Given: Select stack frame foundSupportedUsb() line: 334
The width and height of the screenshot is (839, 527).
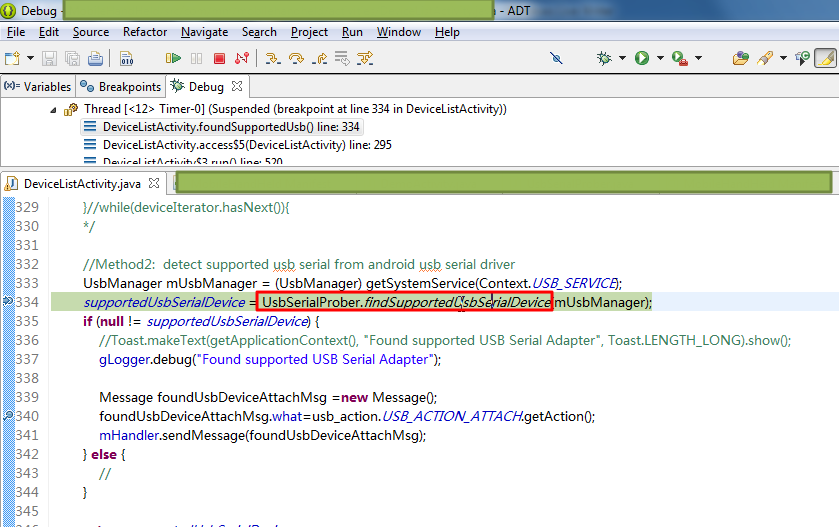Looking at the screenshot, I should 231,127.
